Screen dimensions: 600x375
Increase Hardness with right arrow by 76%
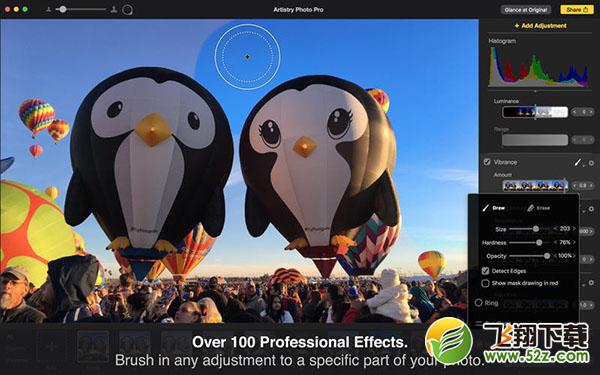[574, 243]
